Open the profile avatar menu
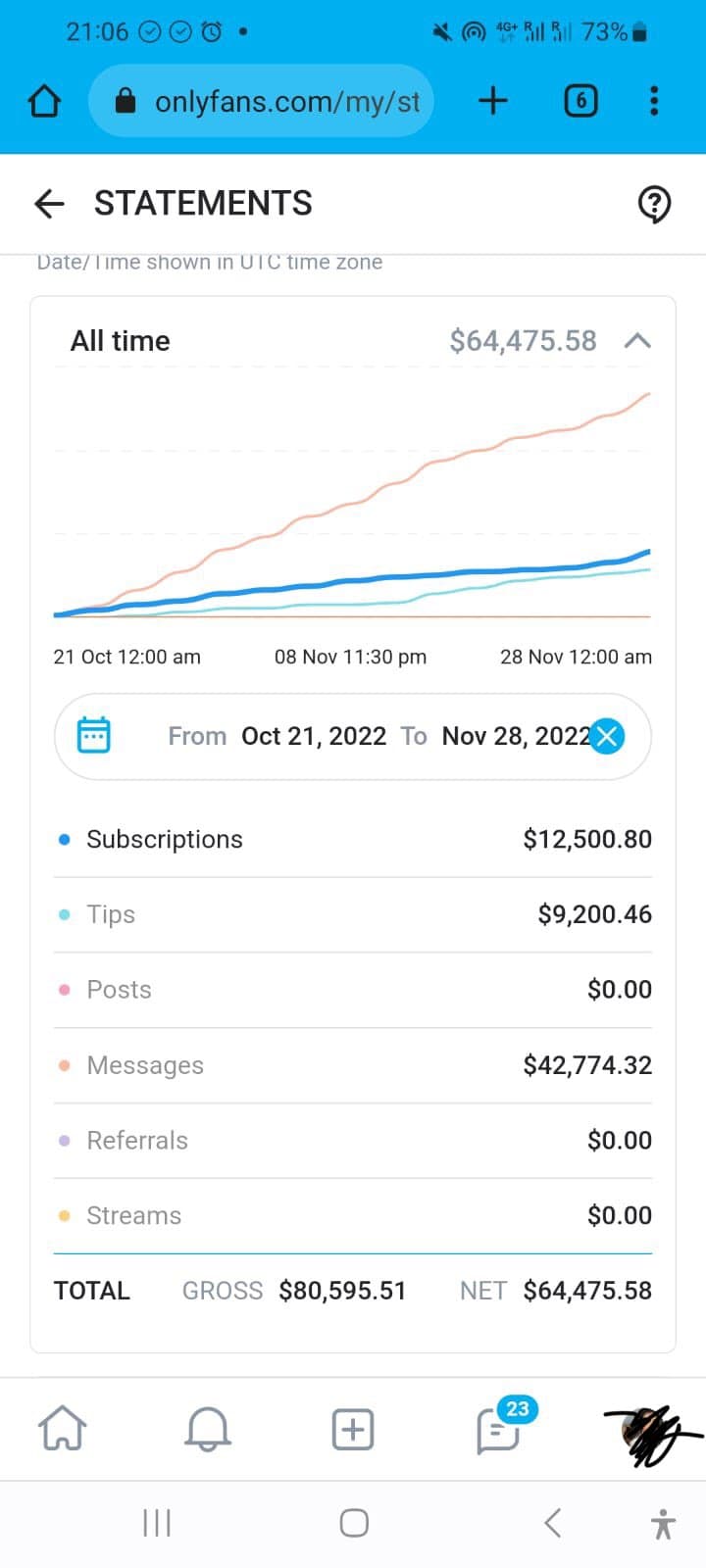Viewport: 706px width, 1568px height. pyautogui.click(x=647, y=1431)
